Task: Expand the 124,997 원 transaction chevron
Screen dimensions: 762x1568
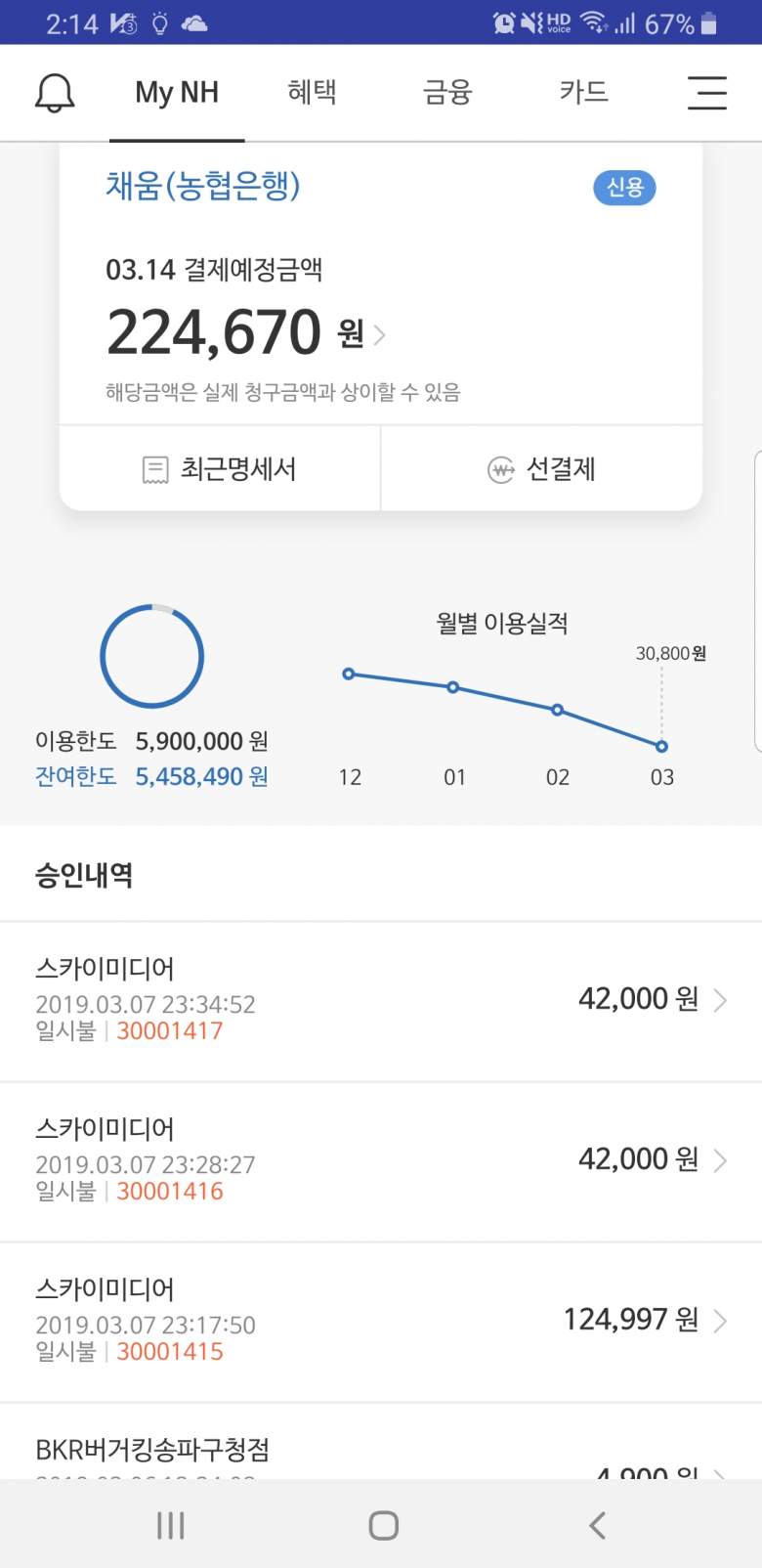Action: click(x=720, y=1321)
